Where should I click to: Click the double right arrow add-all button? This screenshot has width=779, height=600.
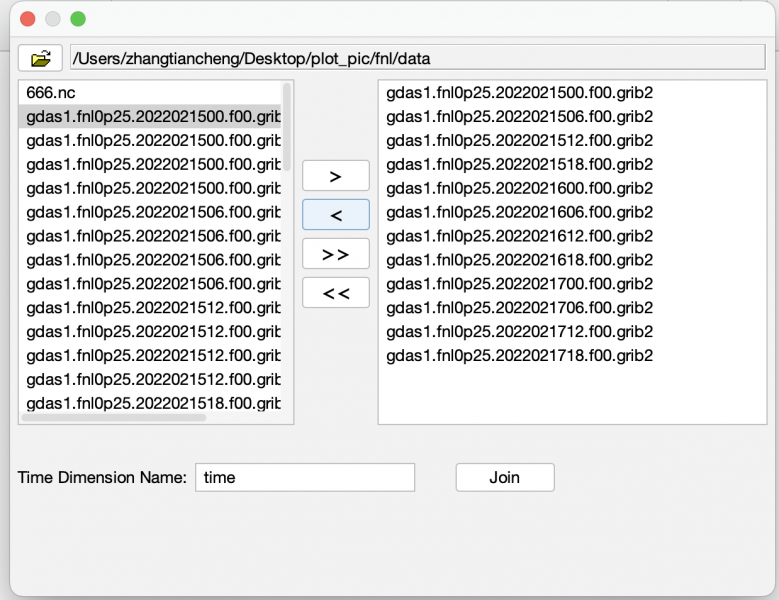[x=335, y=254]
